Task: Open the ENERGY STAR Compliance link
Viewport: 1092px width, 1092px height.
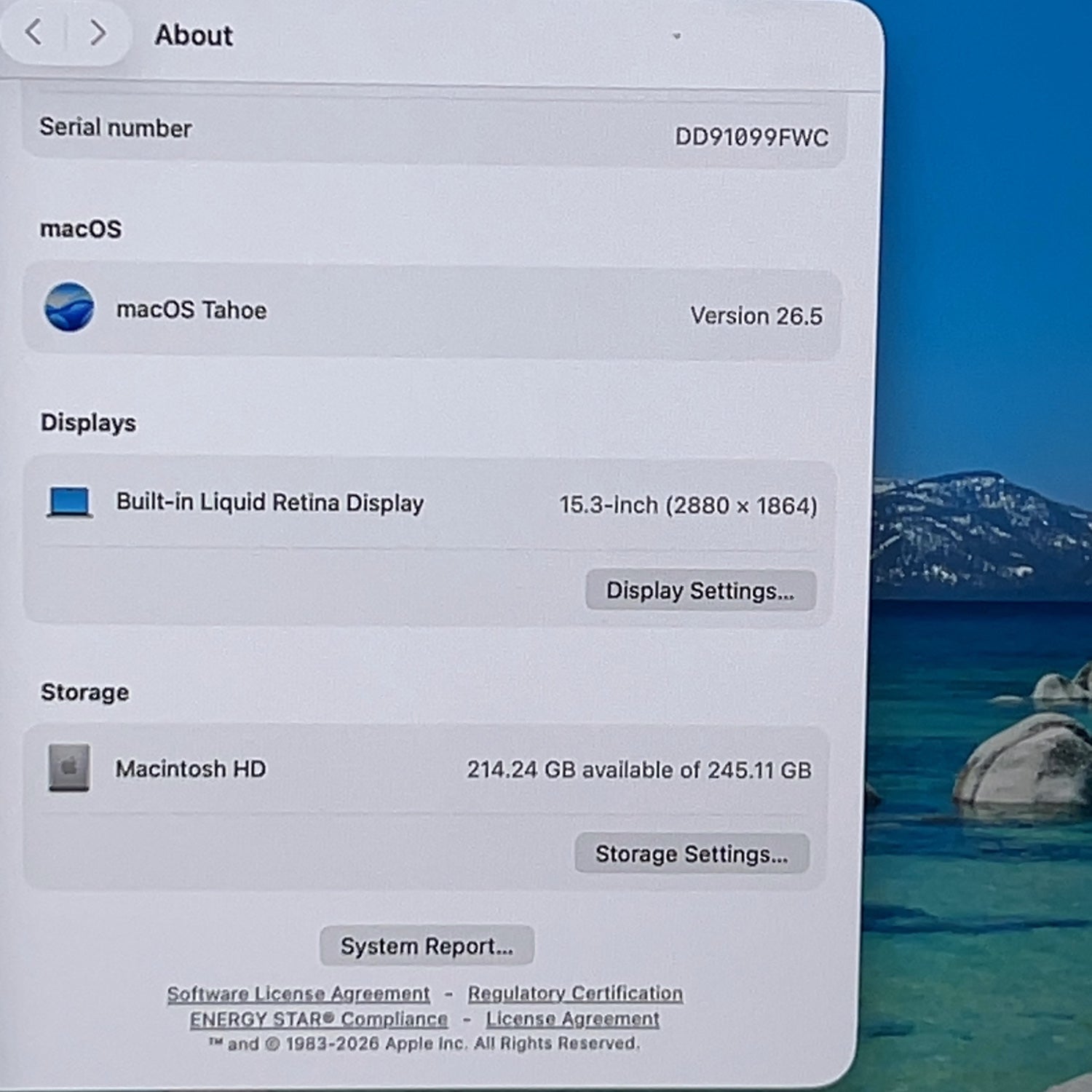Action: pos(319,1019)
